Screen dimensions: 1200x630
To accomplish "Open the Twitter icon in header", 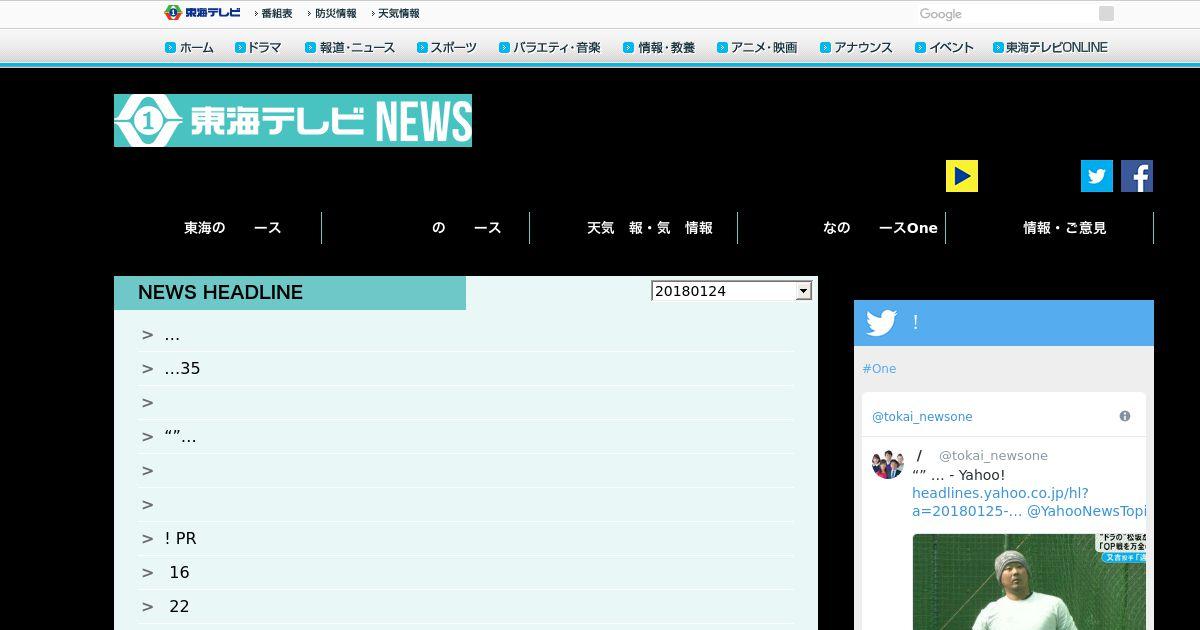I will (x=1097, y=176).
